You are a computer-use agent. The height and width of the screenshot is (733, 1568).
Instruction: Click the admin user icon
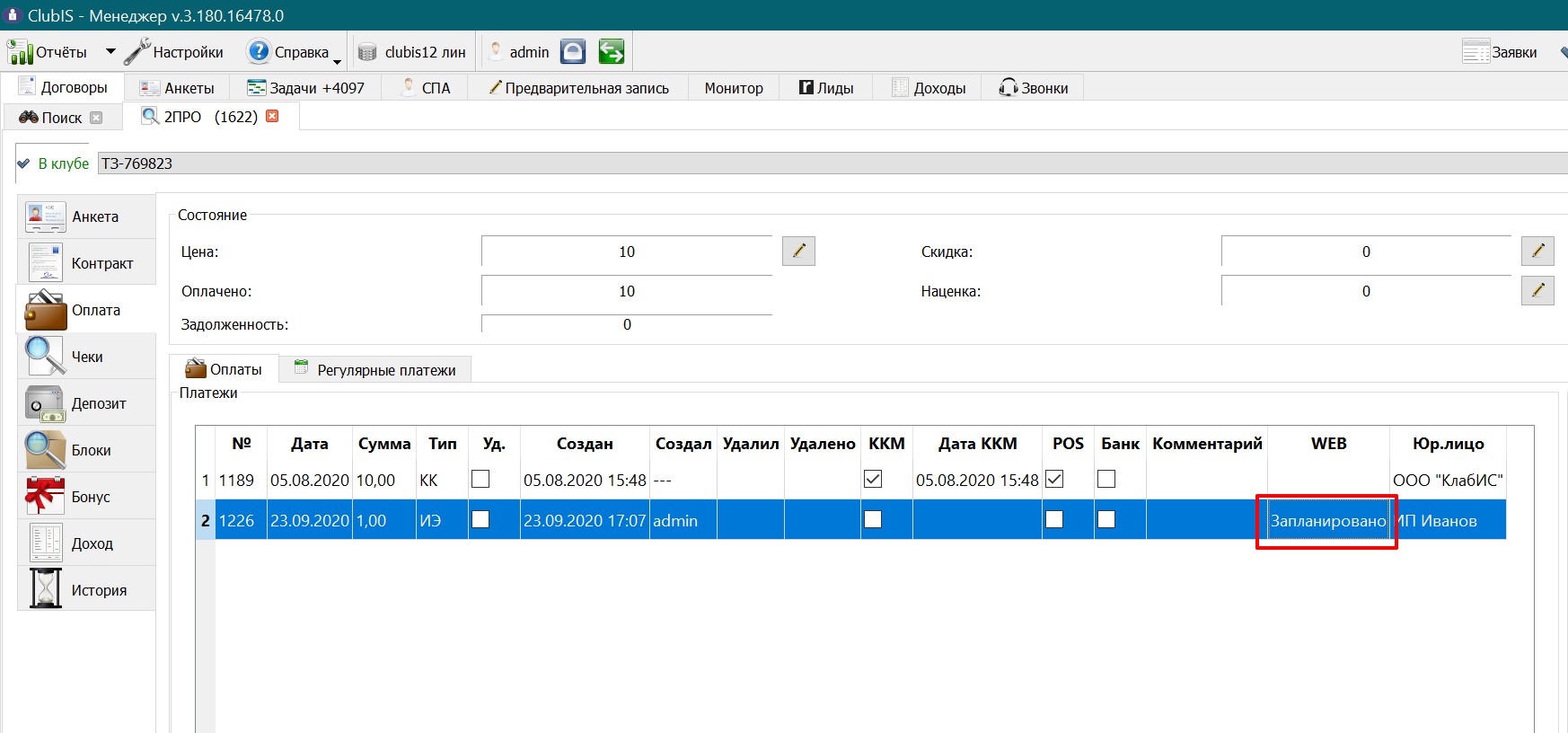[x=496, y=52]
